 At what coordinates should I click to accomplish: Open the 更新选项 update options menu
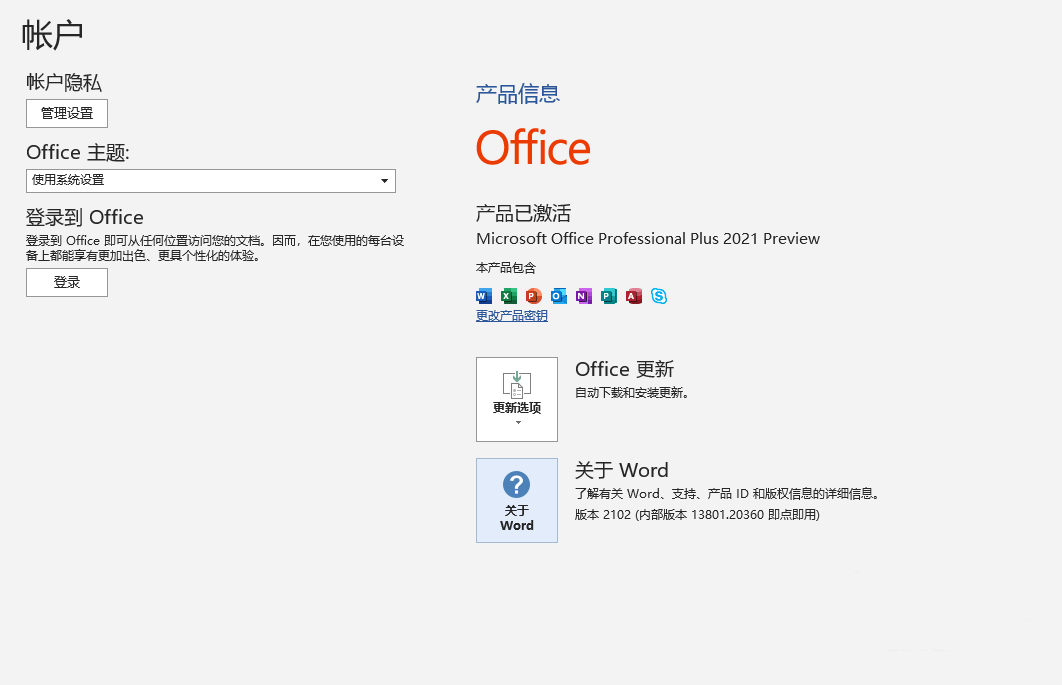click(x=517, y=399)
